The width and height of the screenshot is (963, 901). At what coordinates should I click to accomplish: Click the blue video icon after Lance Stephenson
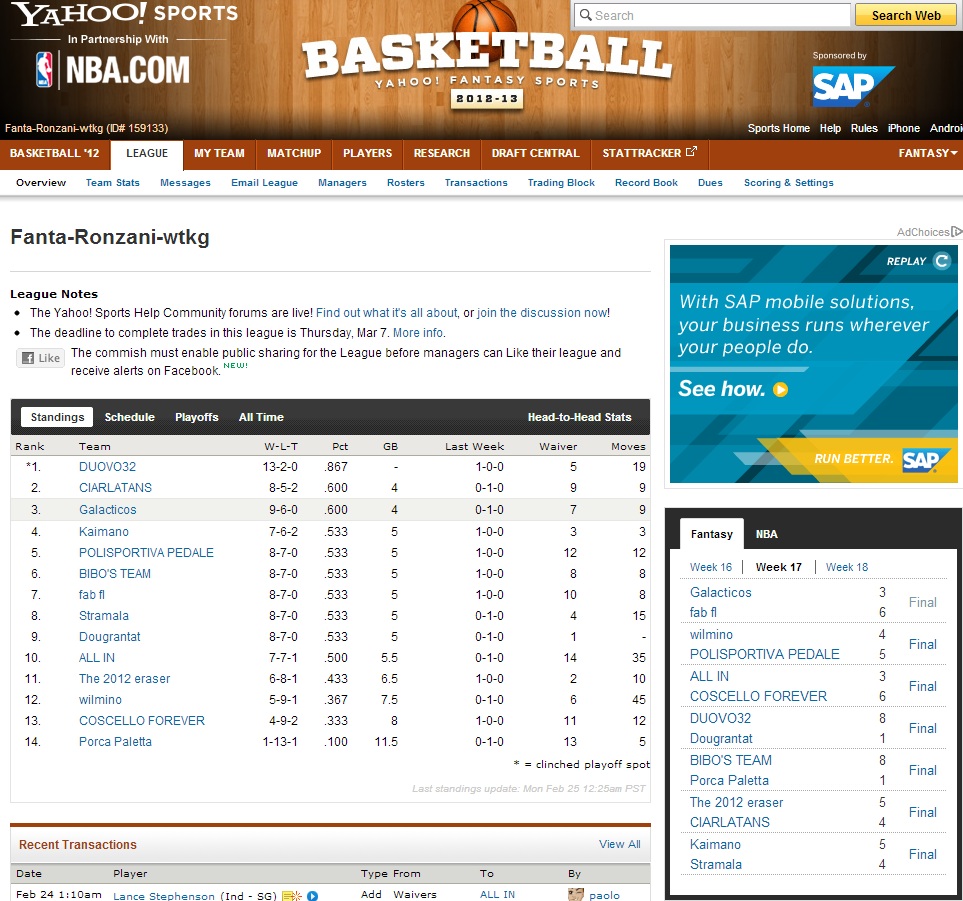312,896
